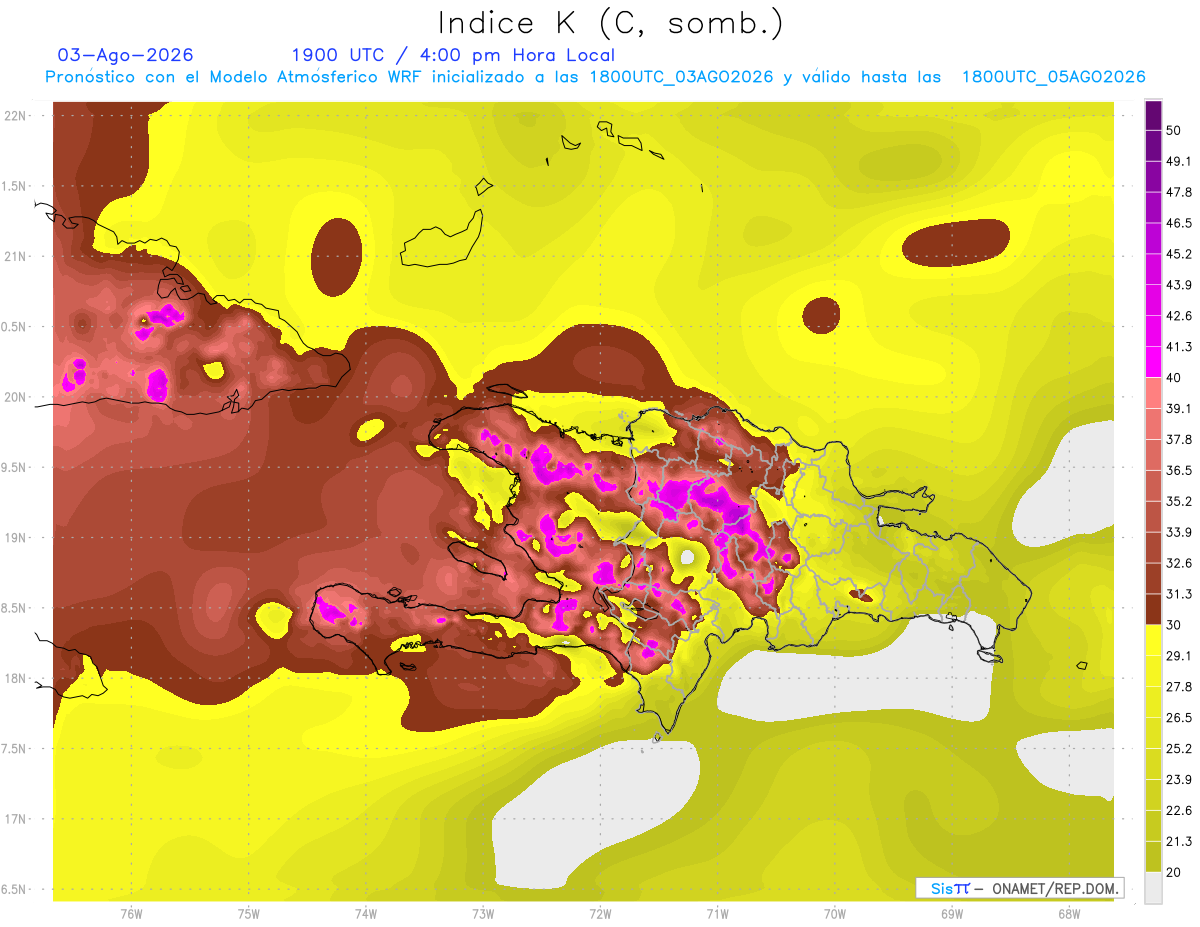Screen dimensions: 1200x927
Task: Select the colorbar value "40"
Action: point(1174,378)
